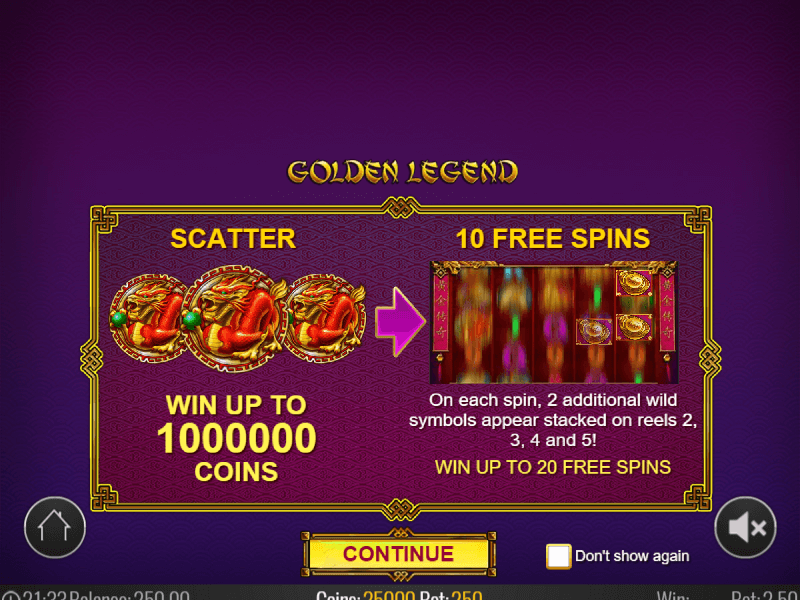Click the additional wild symbols description text
800x600 pixels.
tap(553, 420)
